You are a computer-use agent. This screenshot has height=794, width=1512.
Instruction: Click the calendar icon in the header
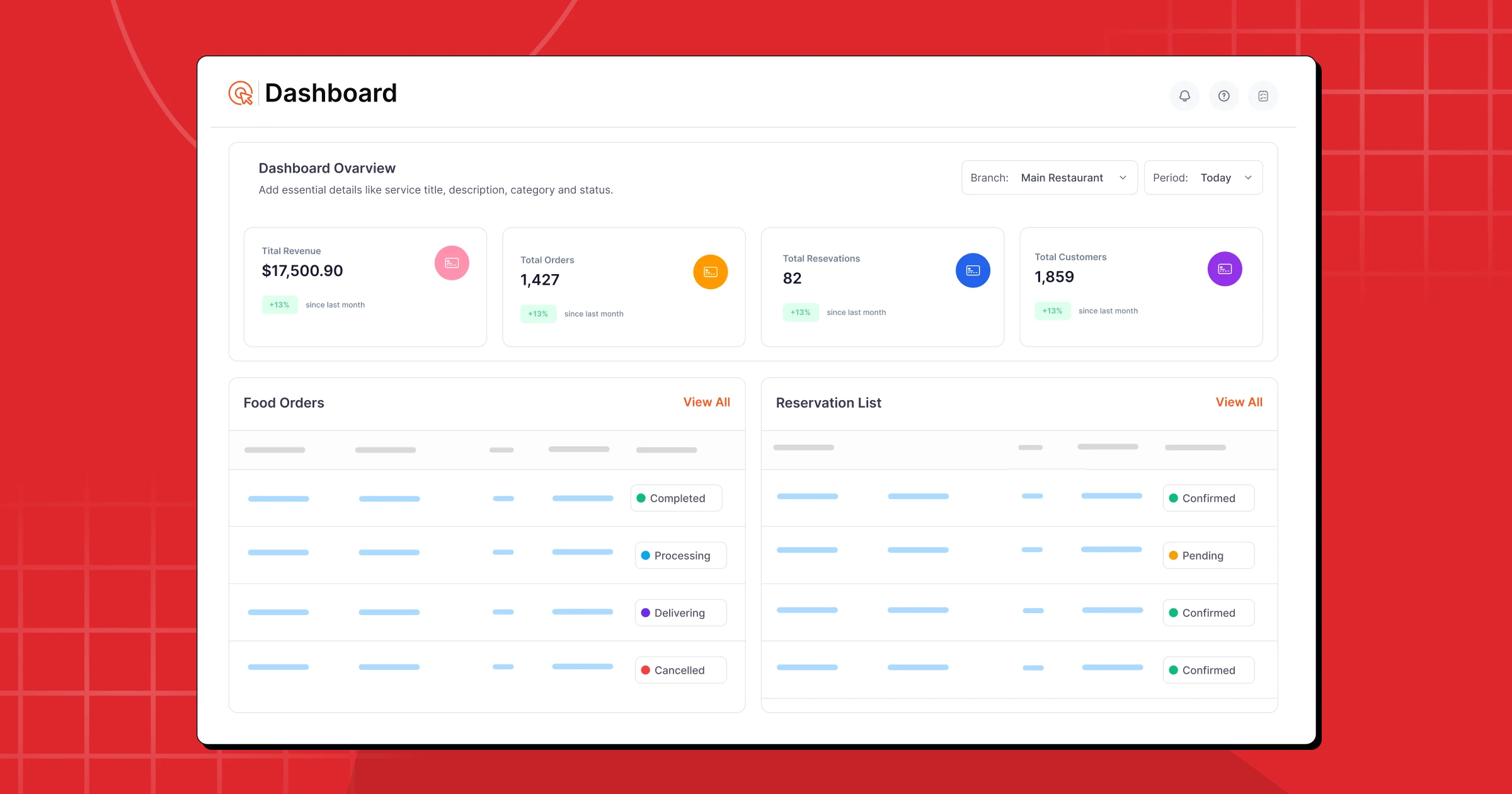[1263, 96]
